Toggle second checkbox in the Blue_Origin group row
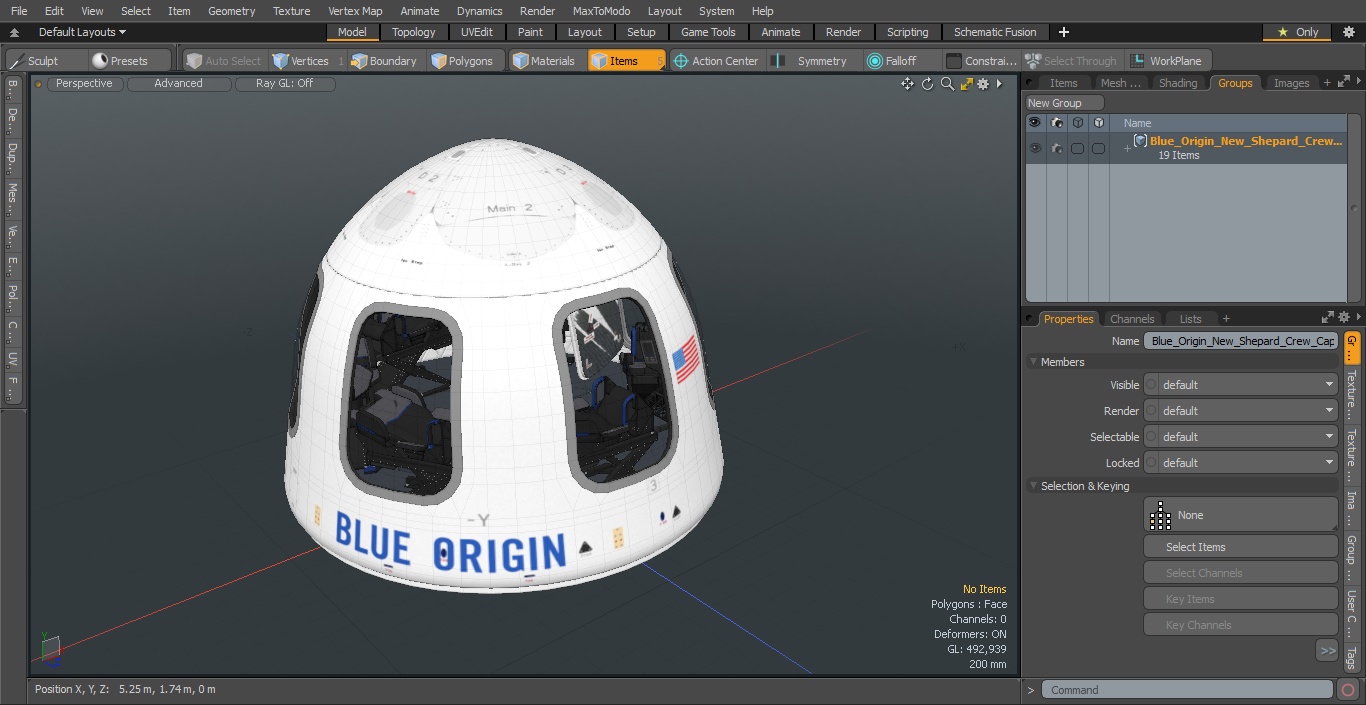The height and width of the screenshot is (705, 1366). (1098, 148)
